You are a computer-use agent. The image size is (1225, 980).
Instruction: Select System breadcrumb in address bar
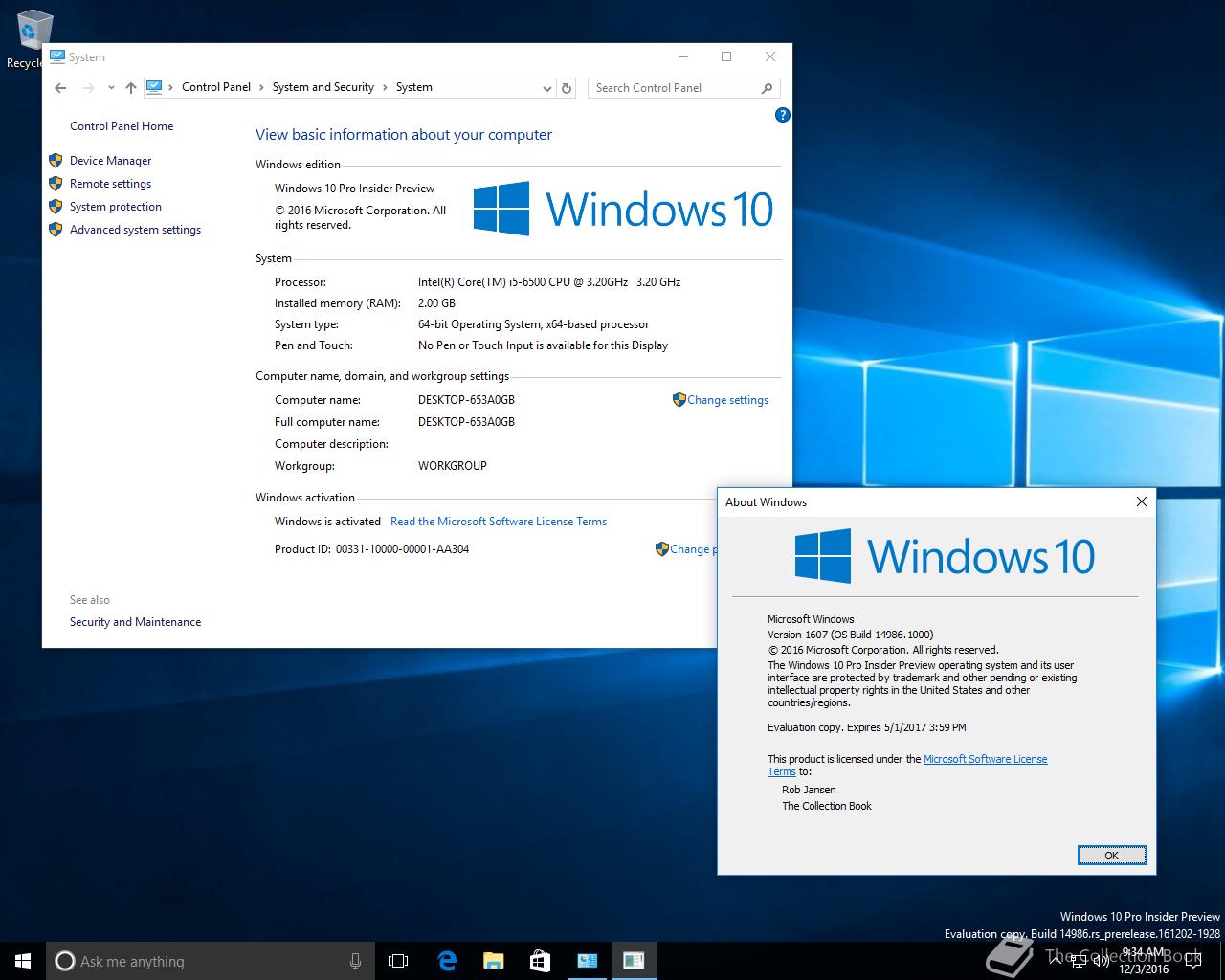tap(413, 87)
